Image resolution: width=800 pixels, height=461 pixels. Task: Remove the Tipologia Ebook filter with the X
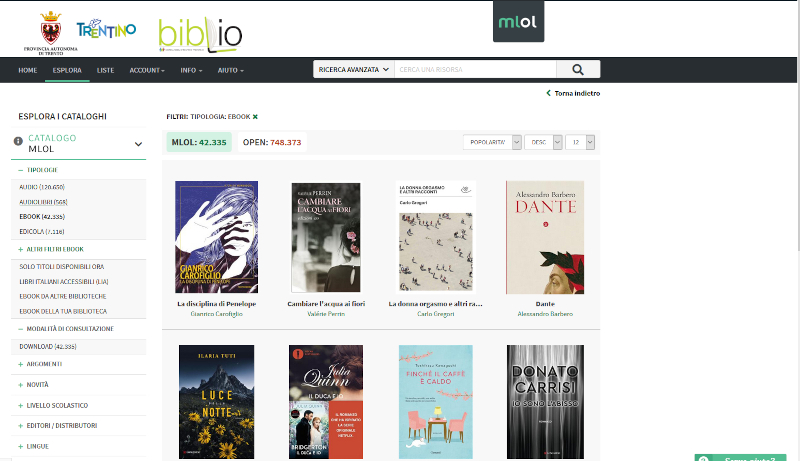point(255,117)
